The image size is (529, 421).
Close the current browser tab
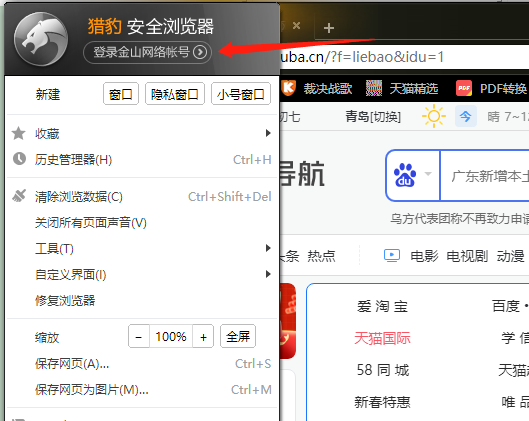point(296,26)
